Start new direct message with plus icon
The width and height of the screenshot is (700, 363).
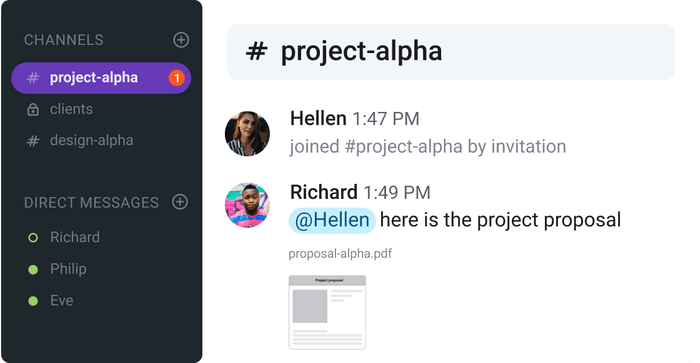[x=180, y=202]
